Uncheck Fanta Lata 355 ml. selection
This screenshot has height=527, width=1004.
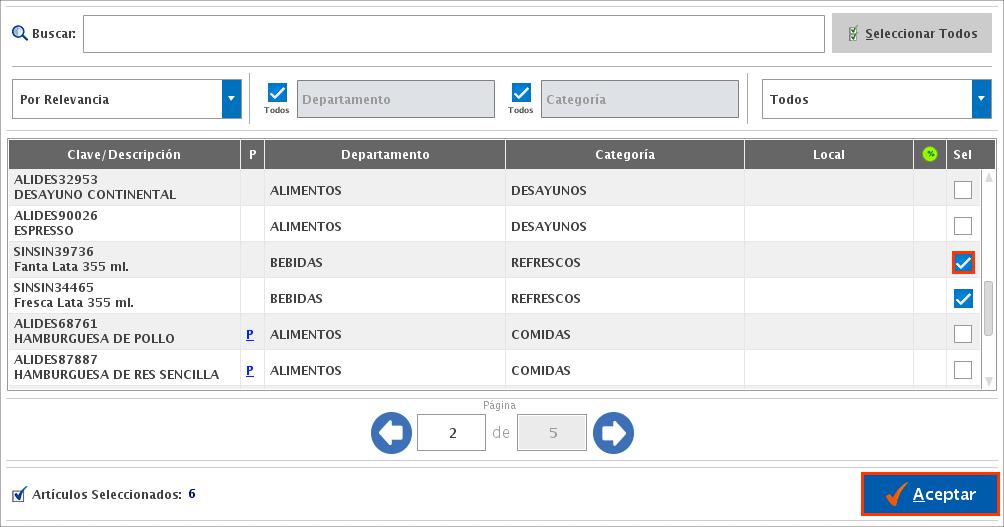point(963,263)
